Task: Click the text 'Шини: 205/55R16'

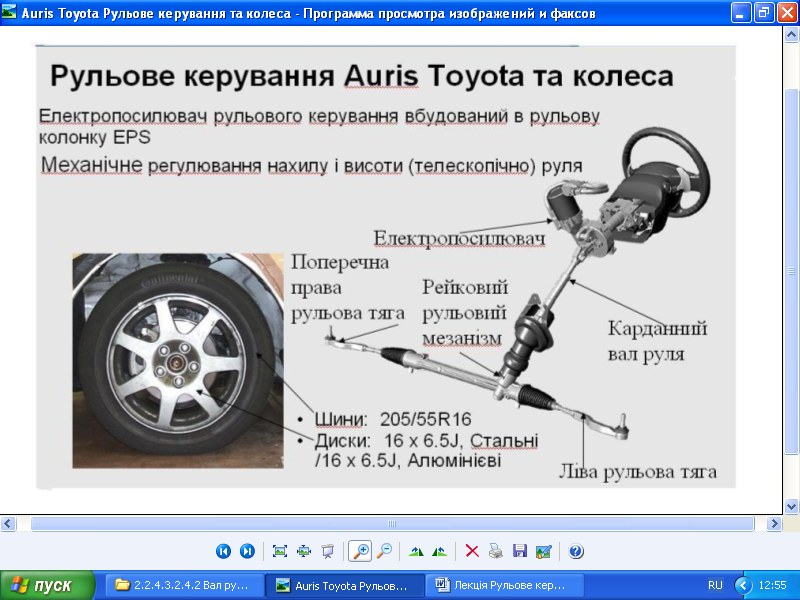Action: tap(393, 419)
